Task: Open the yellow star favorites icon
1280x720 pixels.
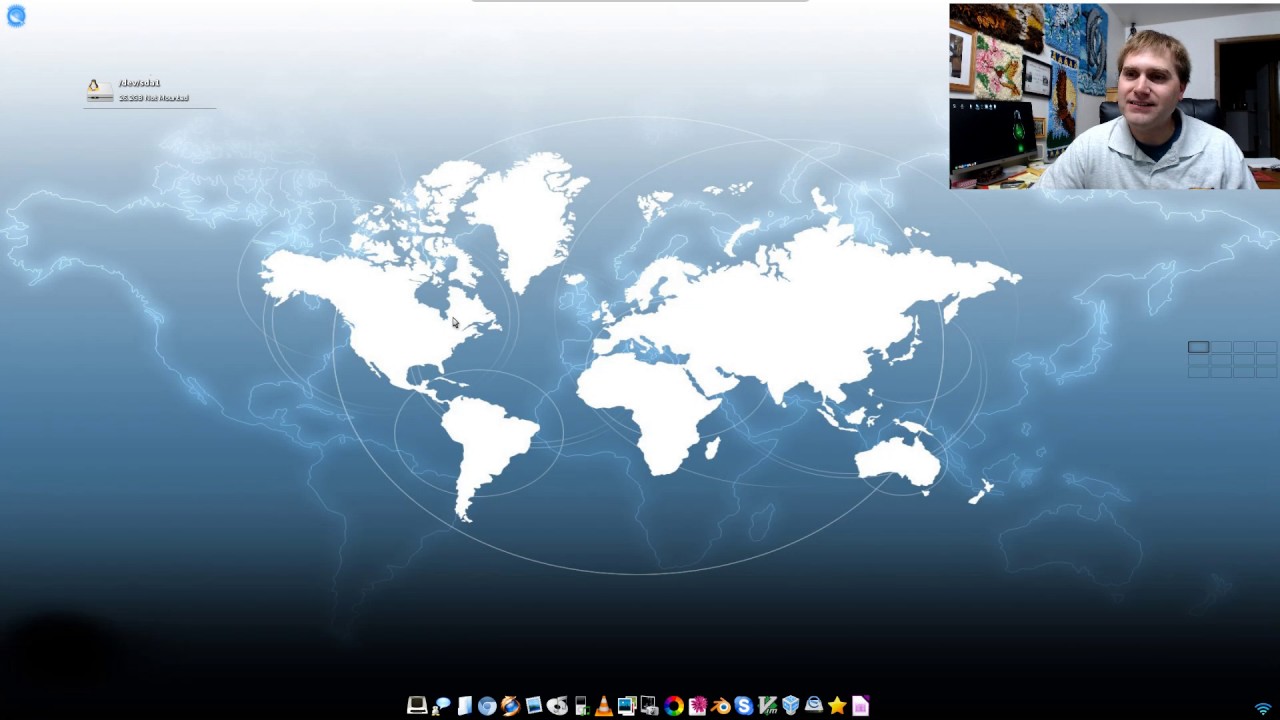Action: (837, 706)
